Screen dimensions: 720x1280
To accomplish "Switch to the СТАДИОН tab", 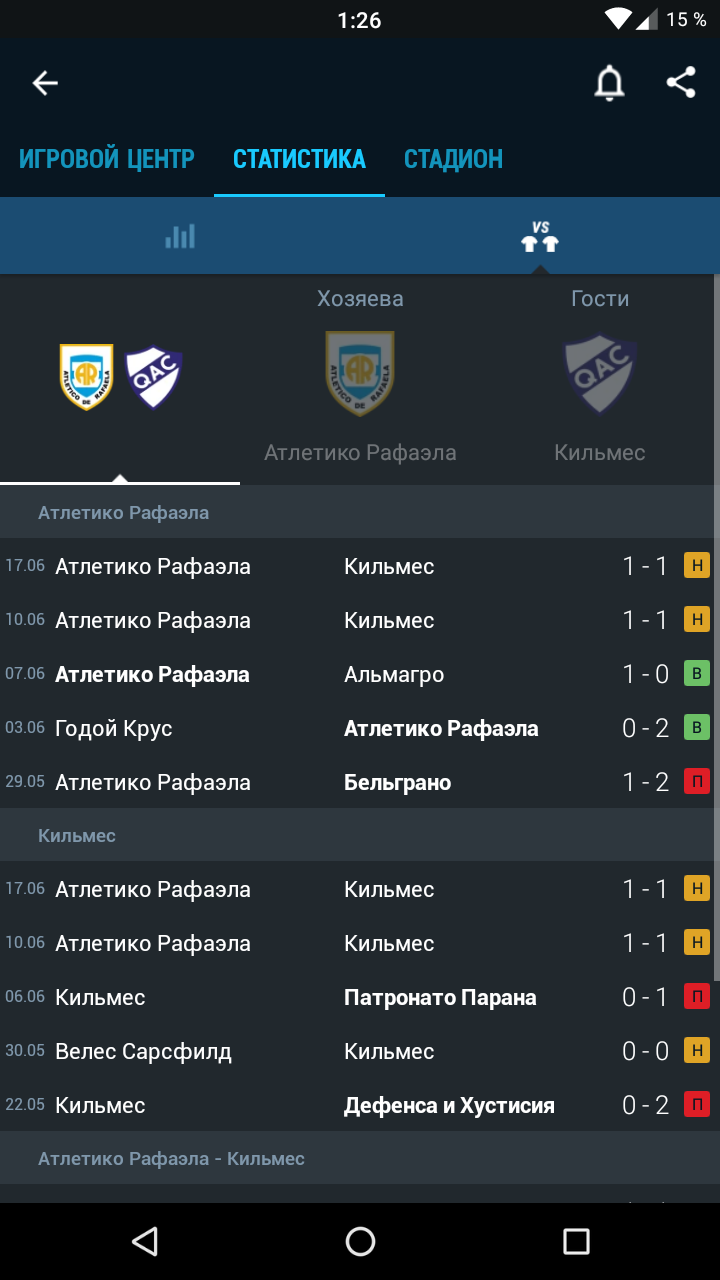I will [453, 159].
